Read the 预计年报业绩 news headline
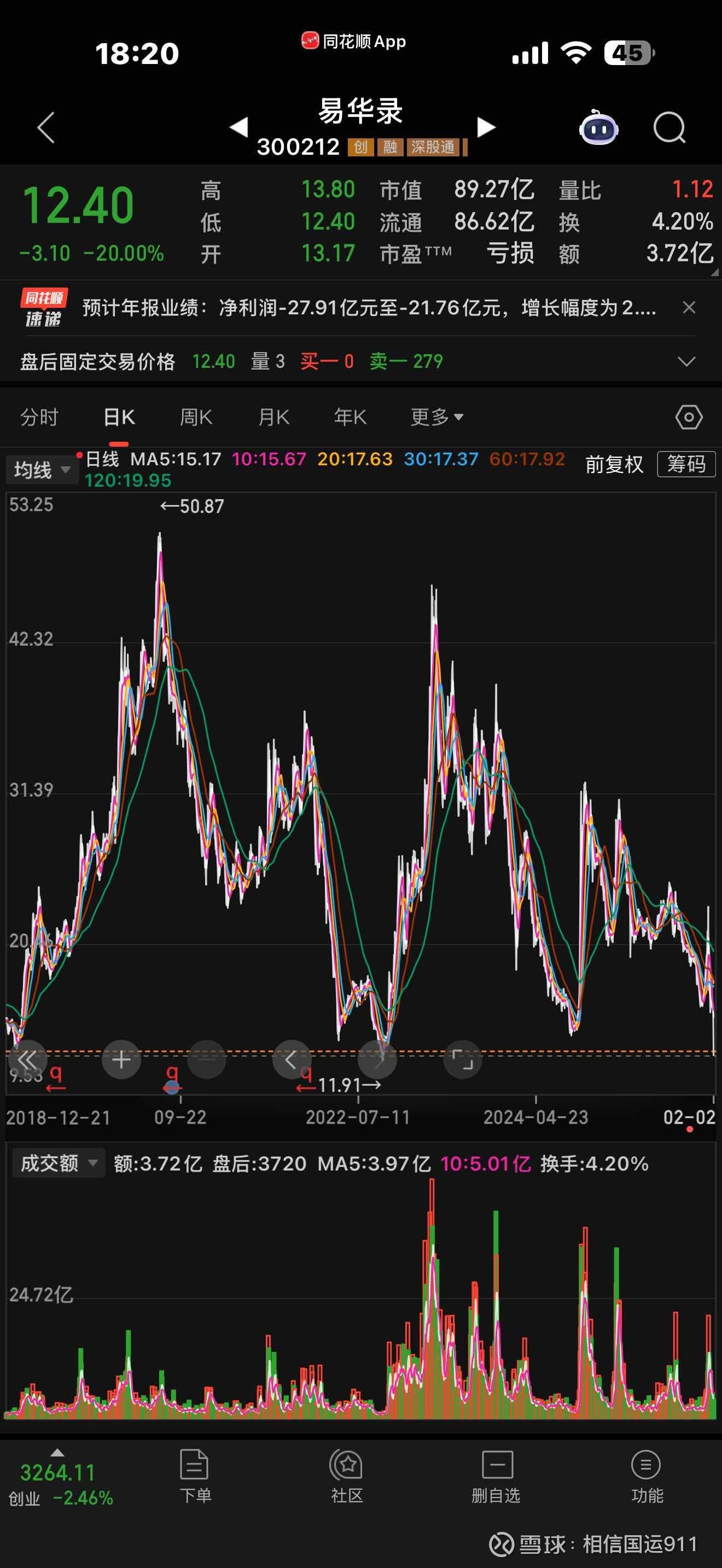Viewport: 722px width, 1568px height. pyautogui.click(x=369, y=308)
